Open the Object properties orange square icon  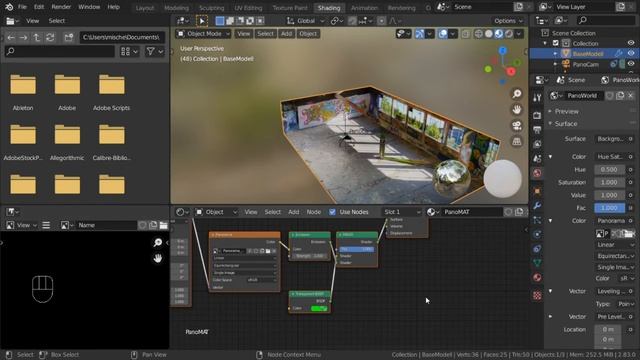pyautogui.click(x=537, y=191)
